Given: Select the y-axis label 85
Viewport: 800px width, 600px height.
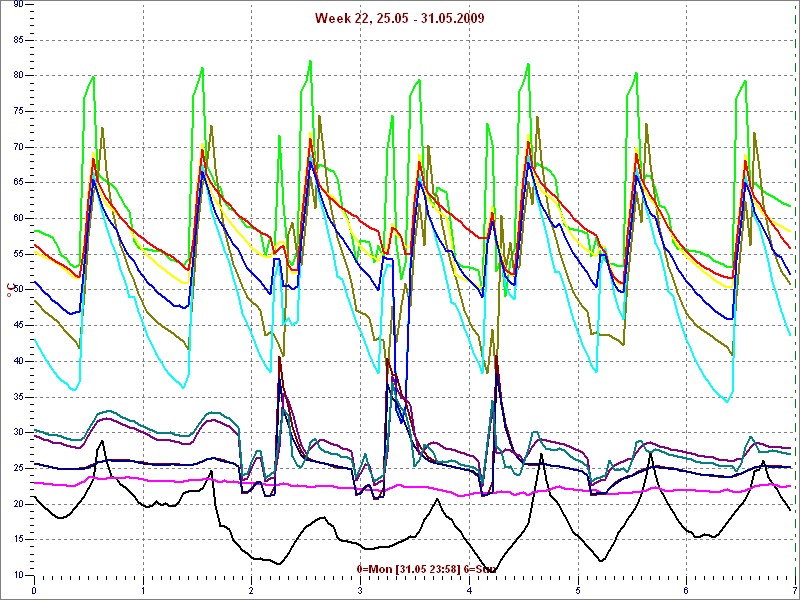Looking at the screenshot, I should click(x=17, y=40).
